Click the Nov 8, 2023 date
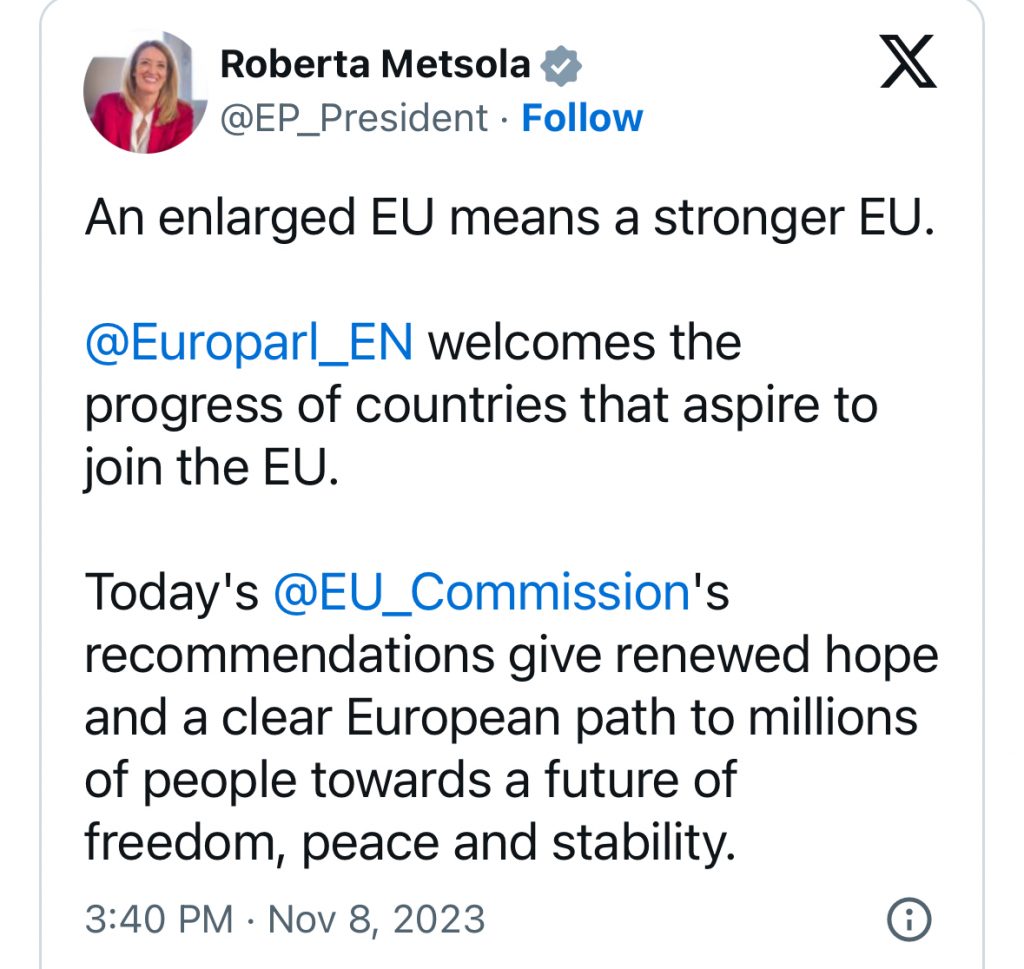 point(376,919)
